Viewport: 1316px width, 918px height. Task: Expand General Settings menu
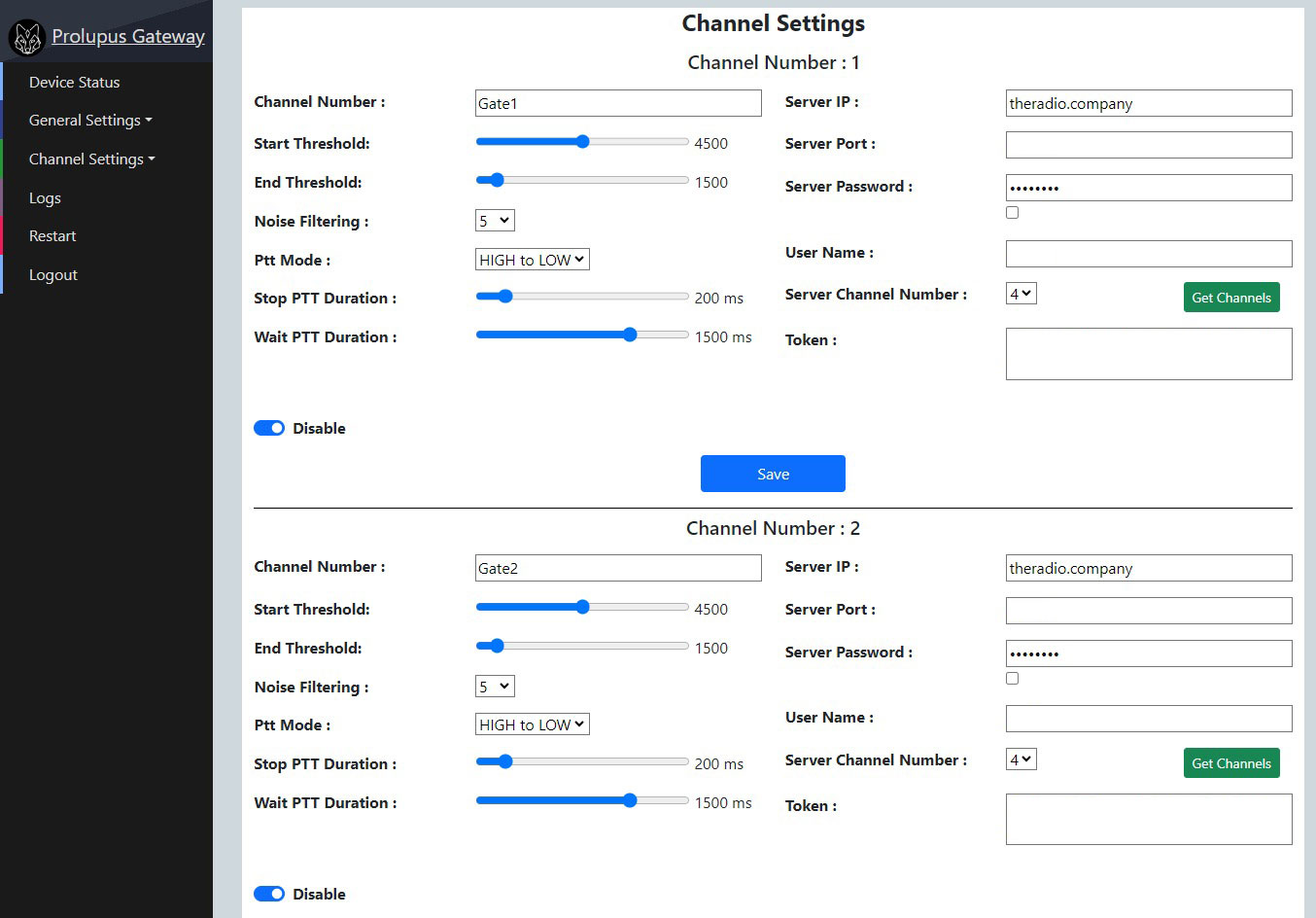tap(90, 120)
